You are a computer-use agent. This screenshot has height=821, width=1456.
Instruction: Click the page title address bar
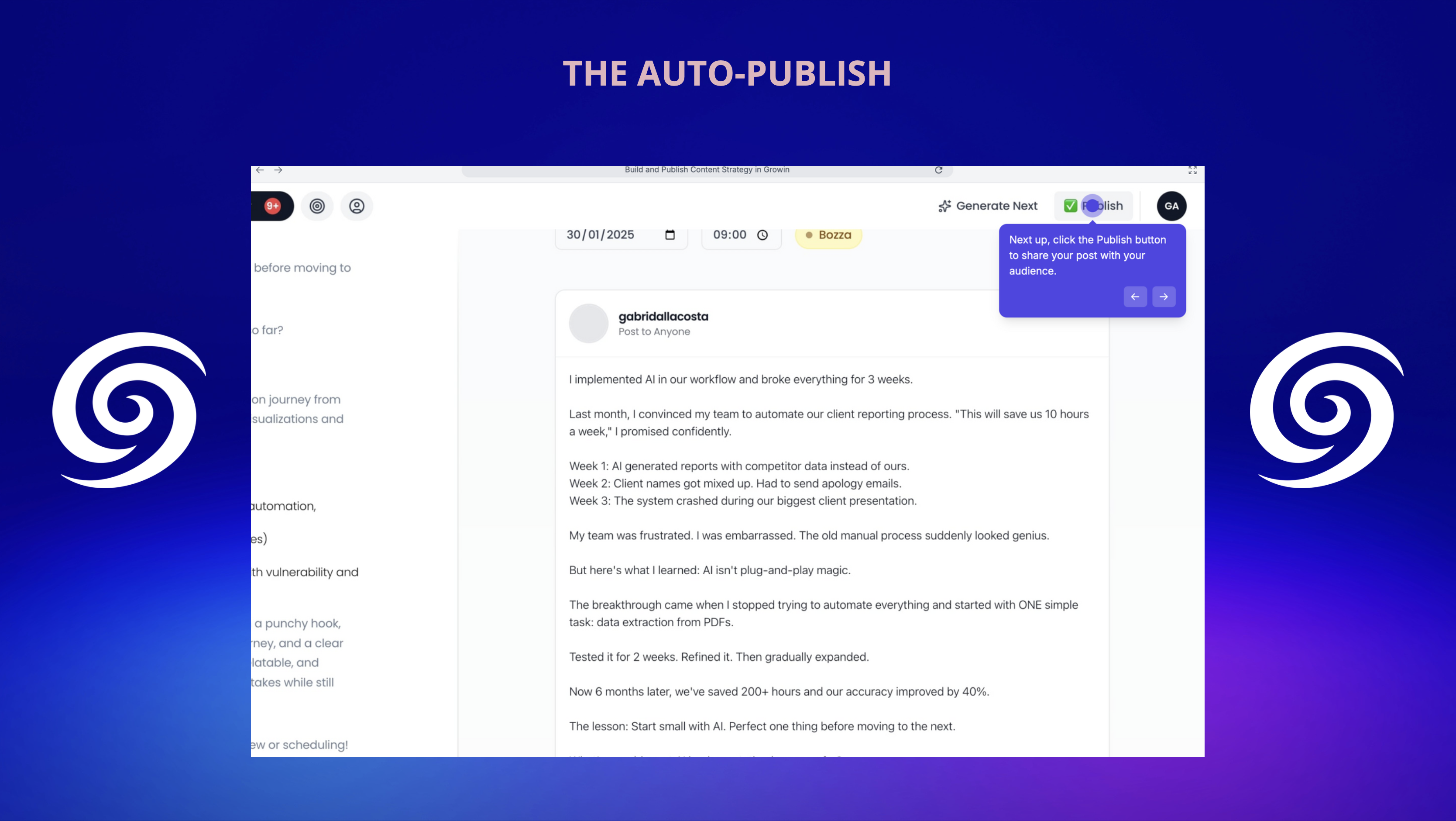(707, 169)
